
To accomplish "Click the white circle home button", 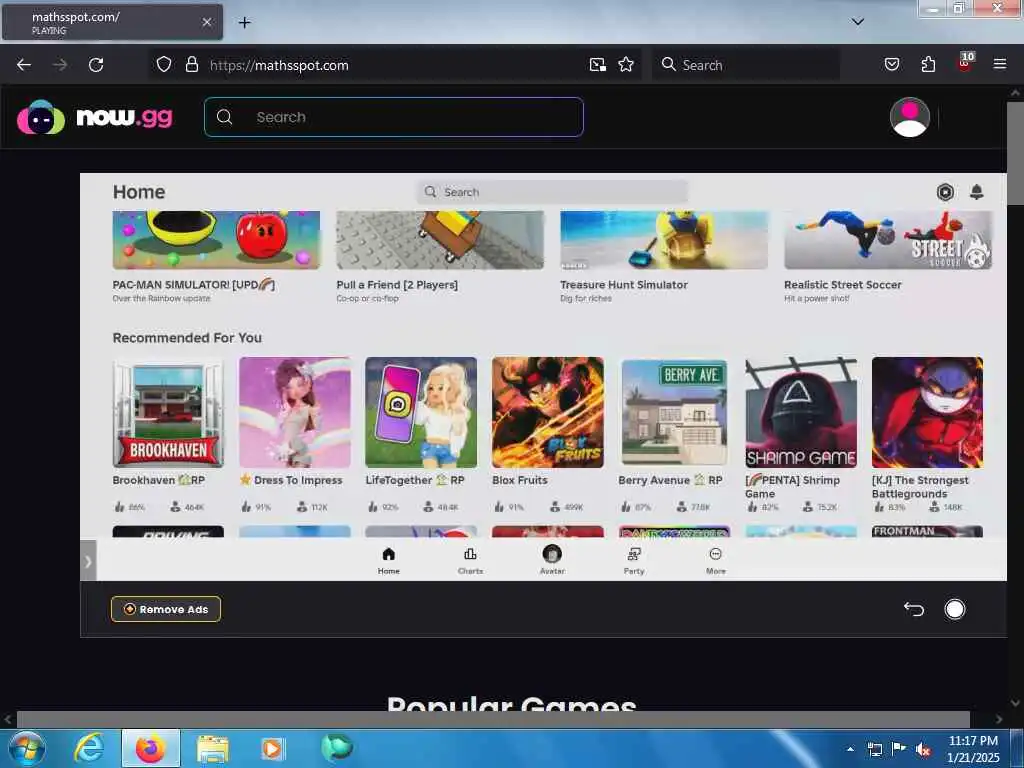I will click(954, 609).
